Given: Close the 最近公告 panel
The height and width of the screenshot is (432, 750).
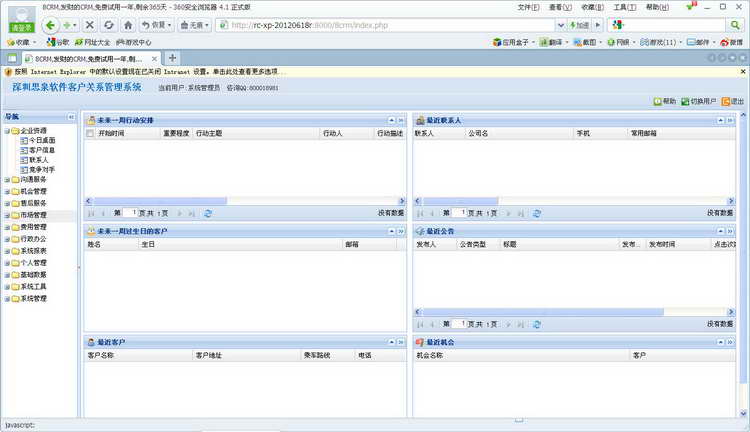Looking at the screenshot, I should pyautogui.click(x=730, y=231).
